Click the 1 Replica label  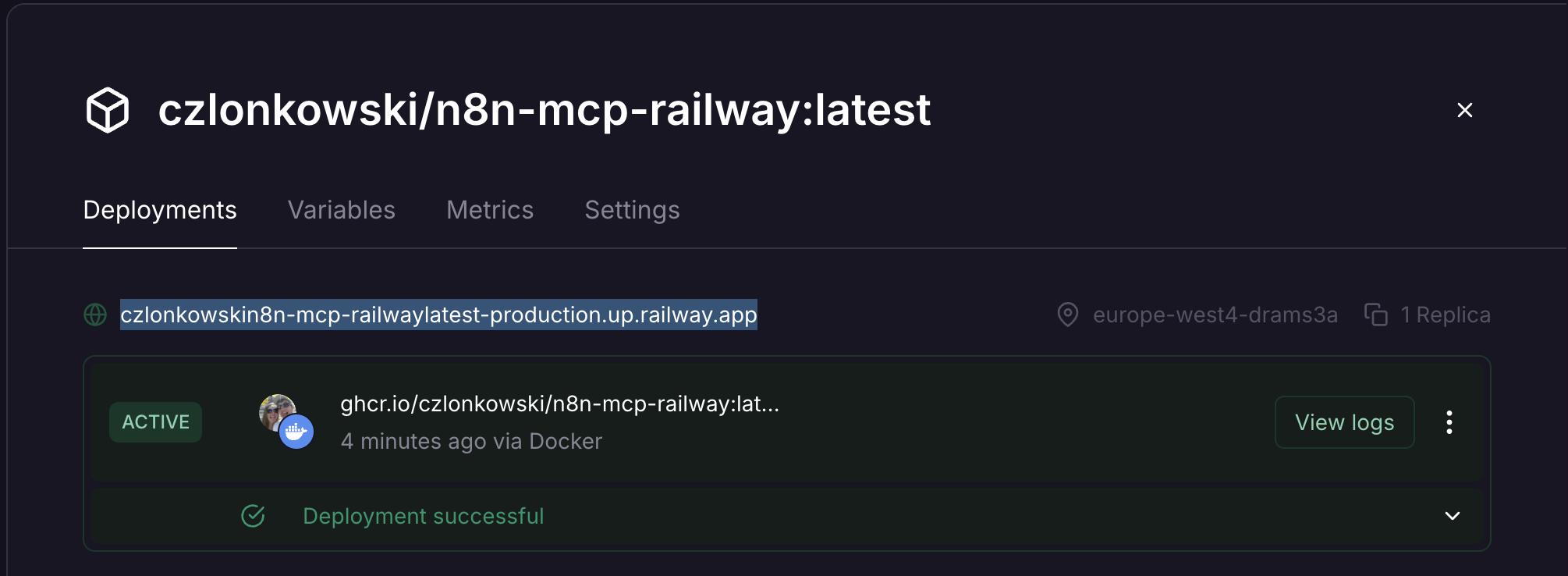point(1445,315)
